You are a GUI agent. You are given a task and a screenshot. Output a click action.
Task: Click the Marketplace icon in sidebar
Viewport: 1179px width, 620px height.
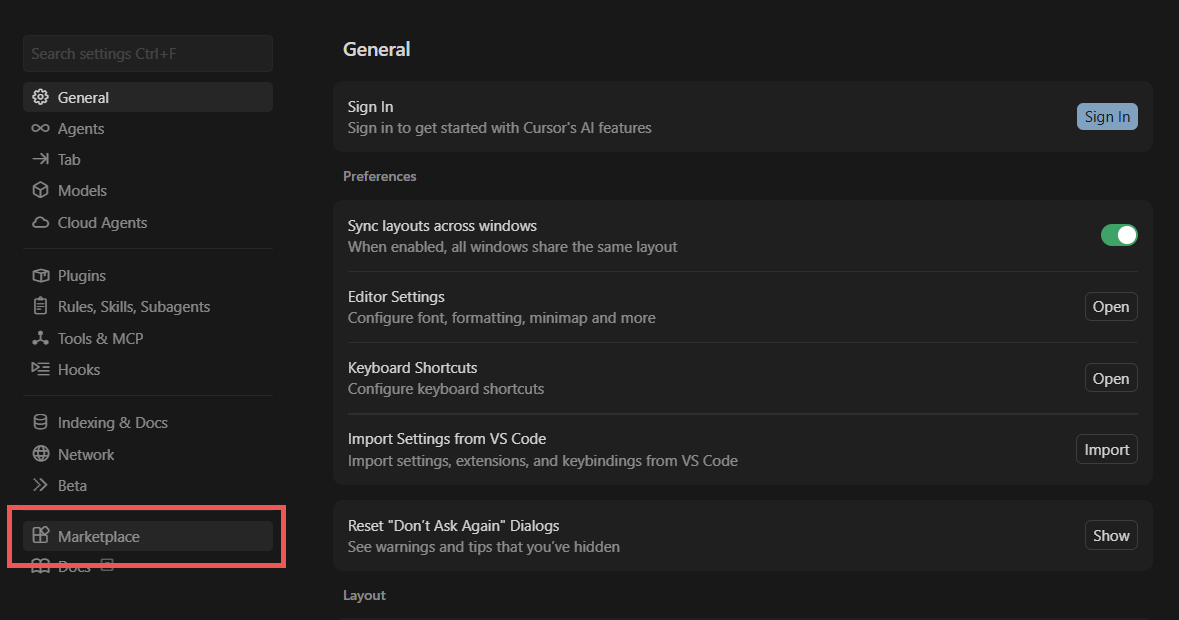40,536
